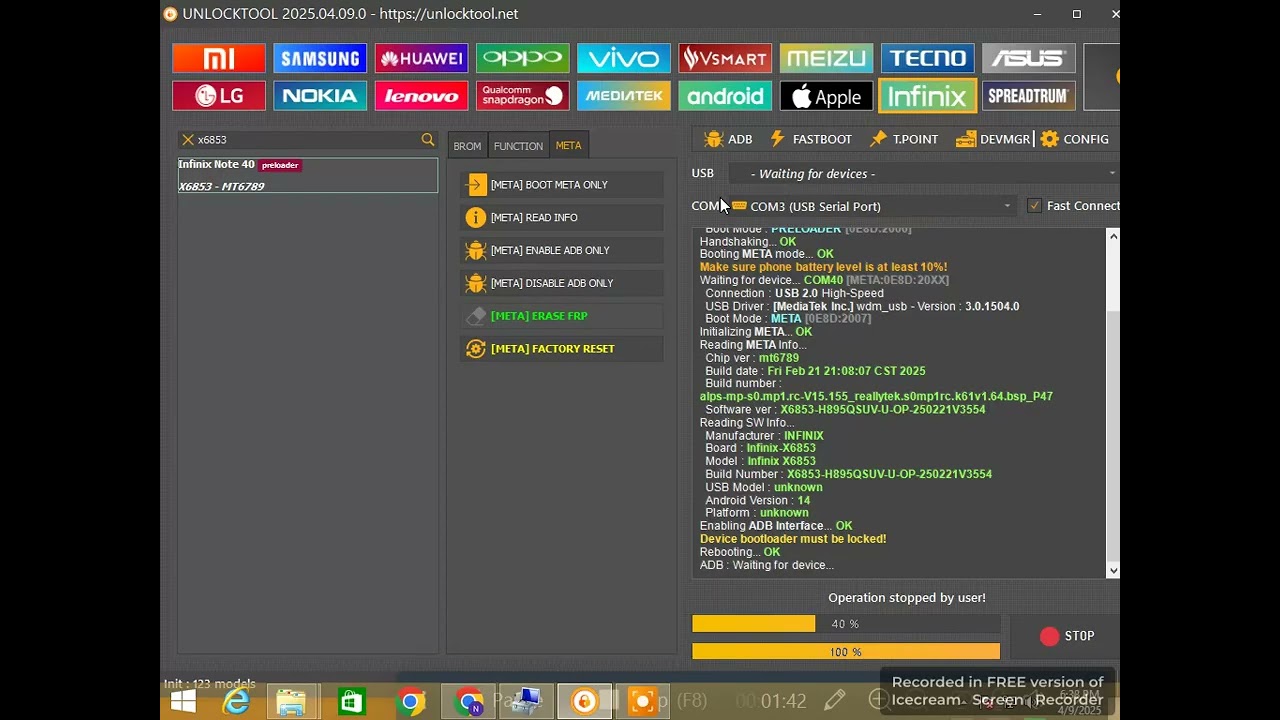Select the LG brand icon

pos(218,96)
